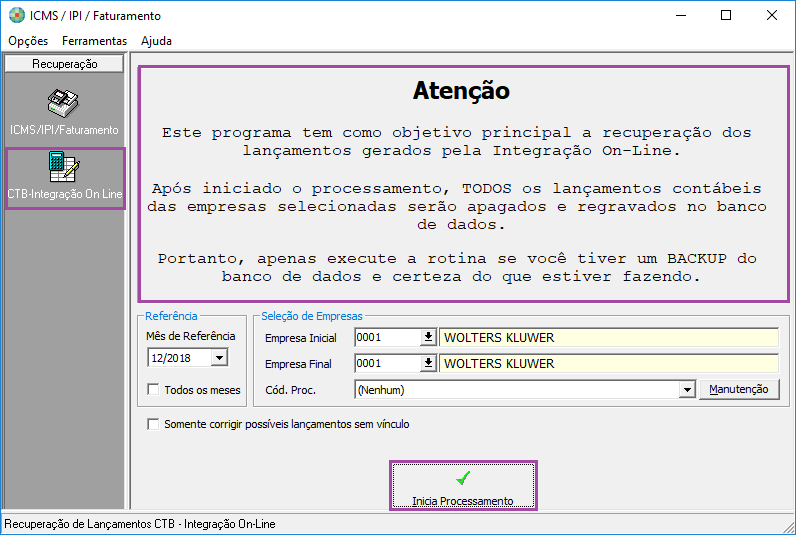
Task: Click the Atenção heading text
Action: (x=461, y=91)
